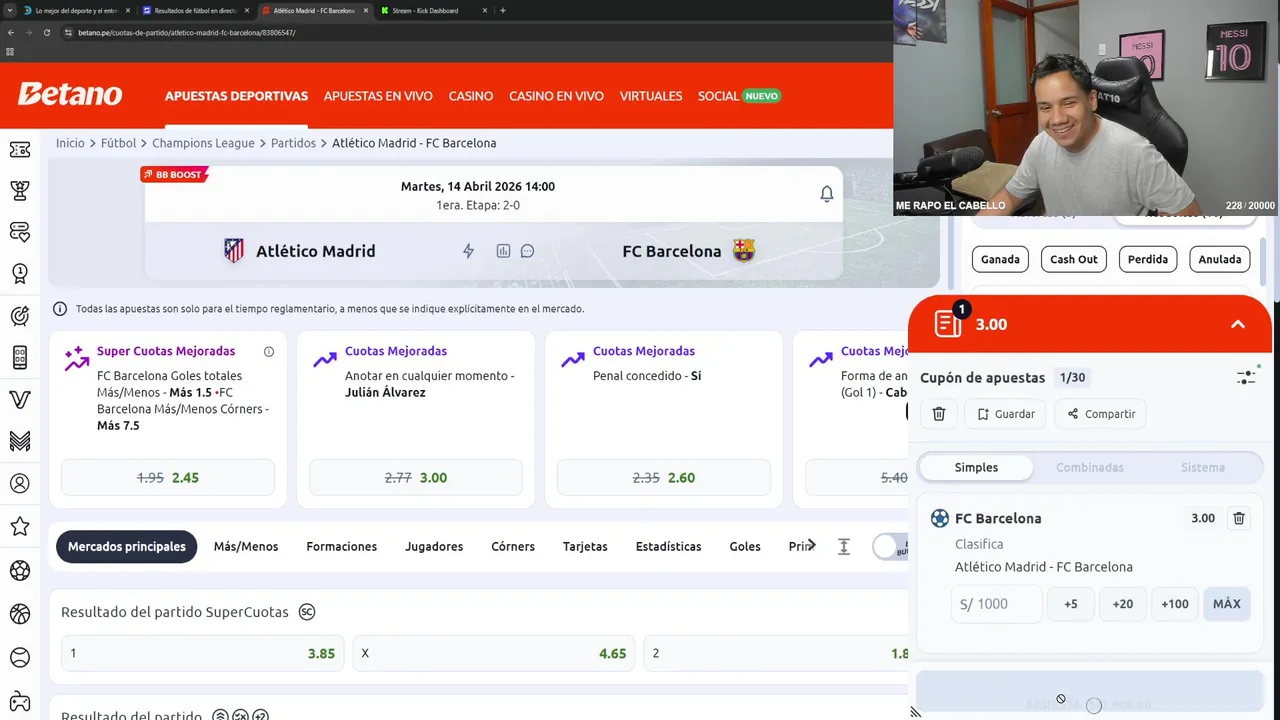Viewport: 1280px width, 720px height.
Task: Click the SC icon next to Resultado del partido SuperCuotas
Action: click(307, 612)
